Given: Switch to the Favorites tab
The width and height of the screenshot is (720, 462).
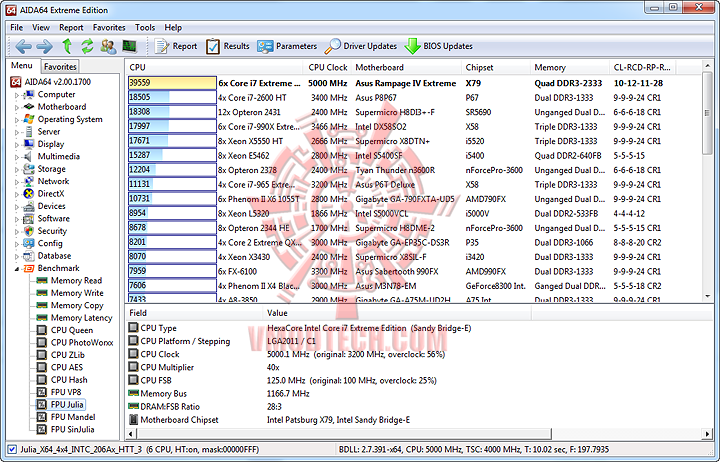Looking at the screenshot, I should [60, 67].
